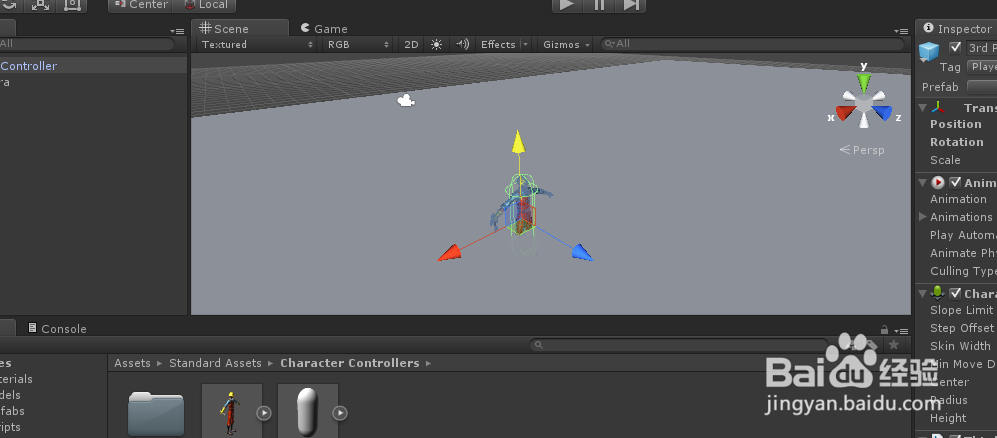Click the Pause playback button
This screenshot has height=438, width=997.
click(599, 4)
